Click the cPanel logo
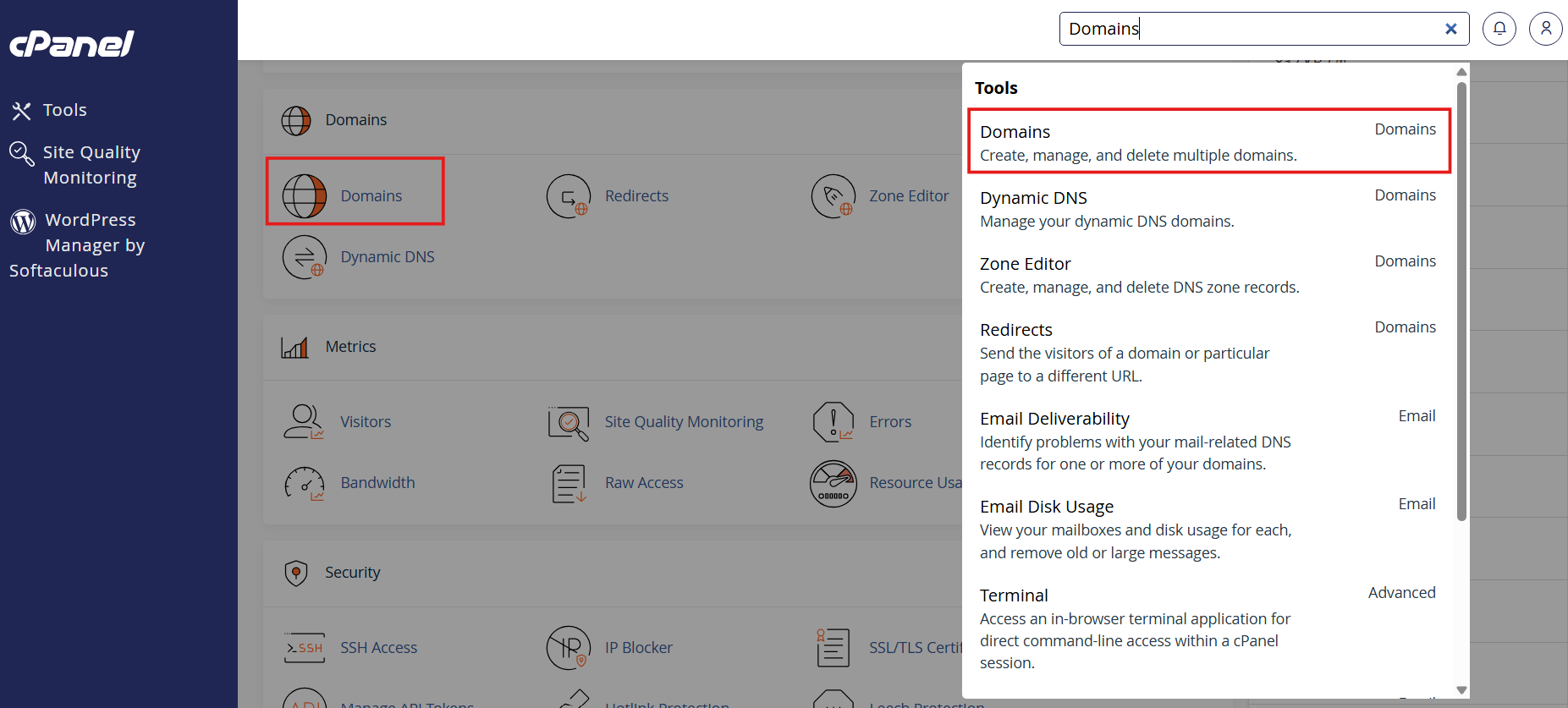 (x=72, y=43)
